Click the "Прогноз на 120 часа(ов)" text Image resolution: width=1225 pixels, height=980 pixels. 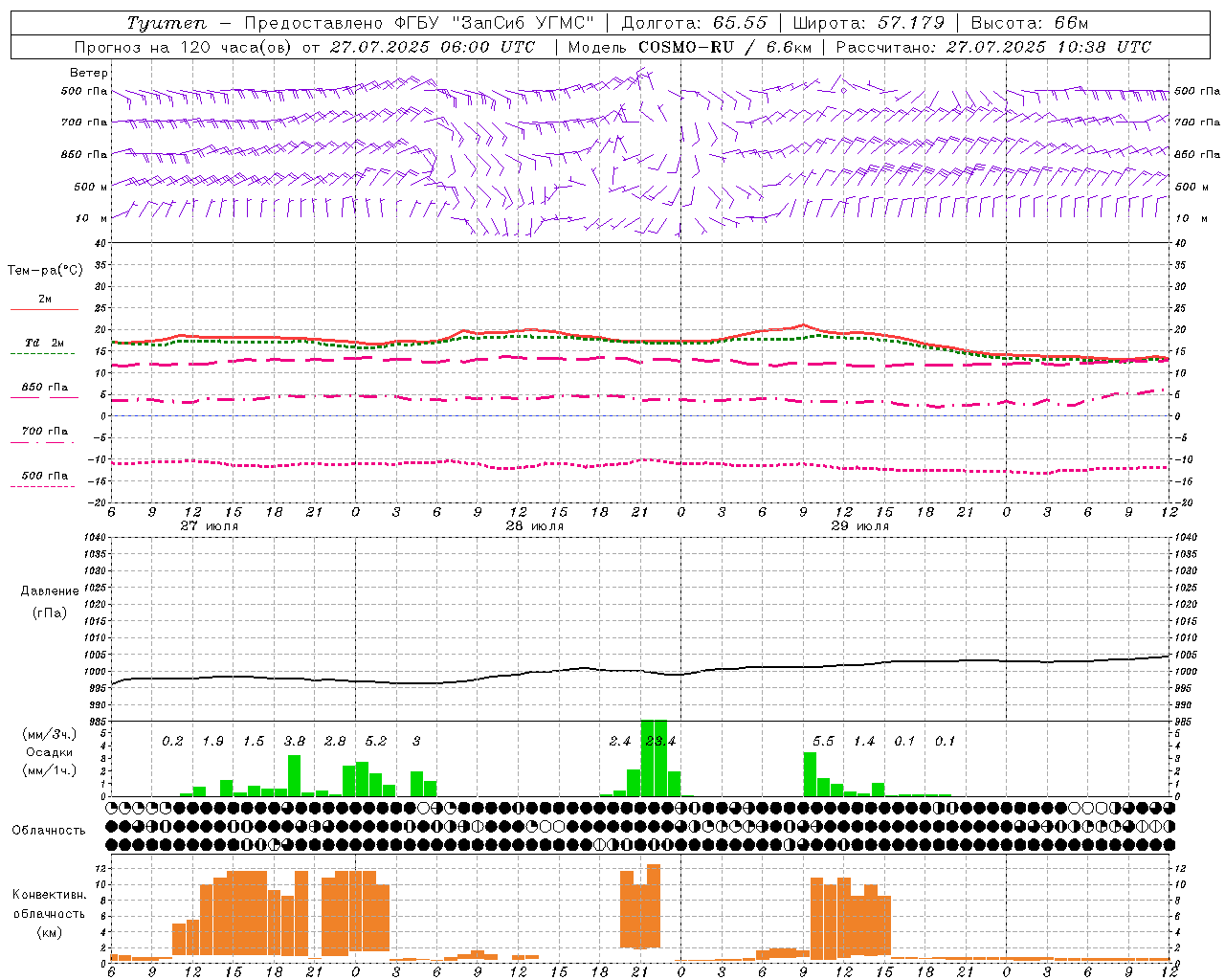(185, 47)
